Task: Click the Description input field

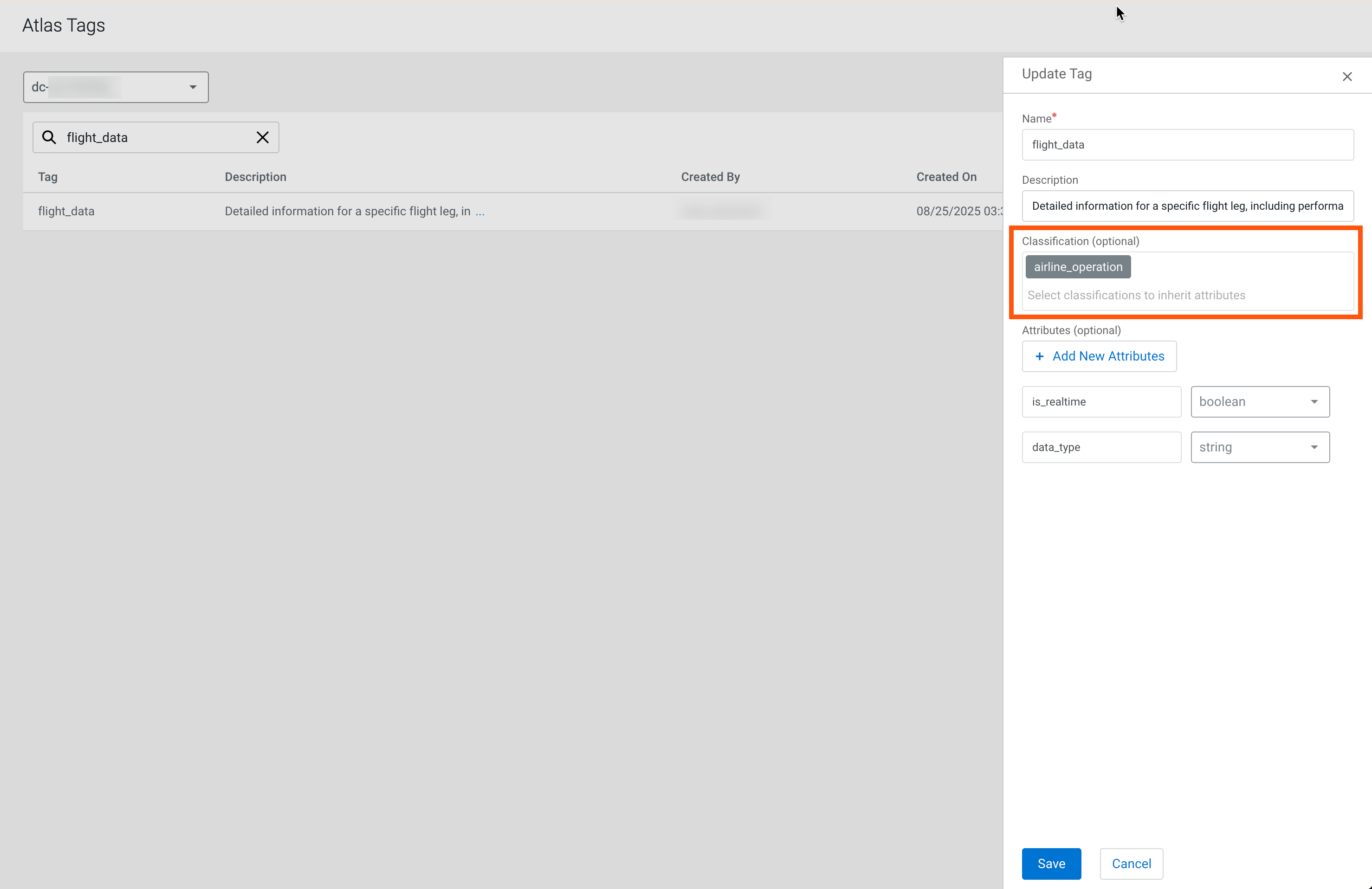Action: [x=1187, y=206]
